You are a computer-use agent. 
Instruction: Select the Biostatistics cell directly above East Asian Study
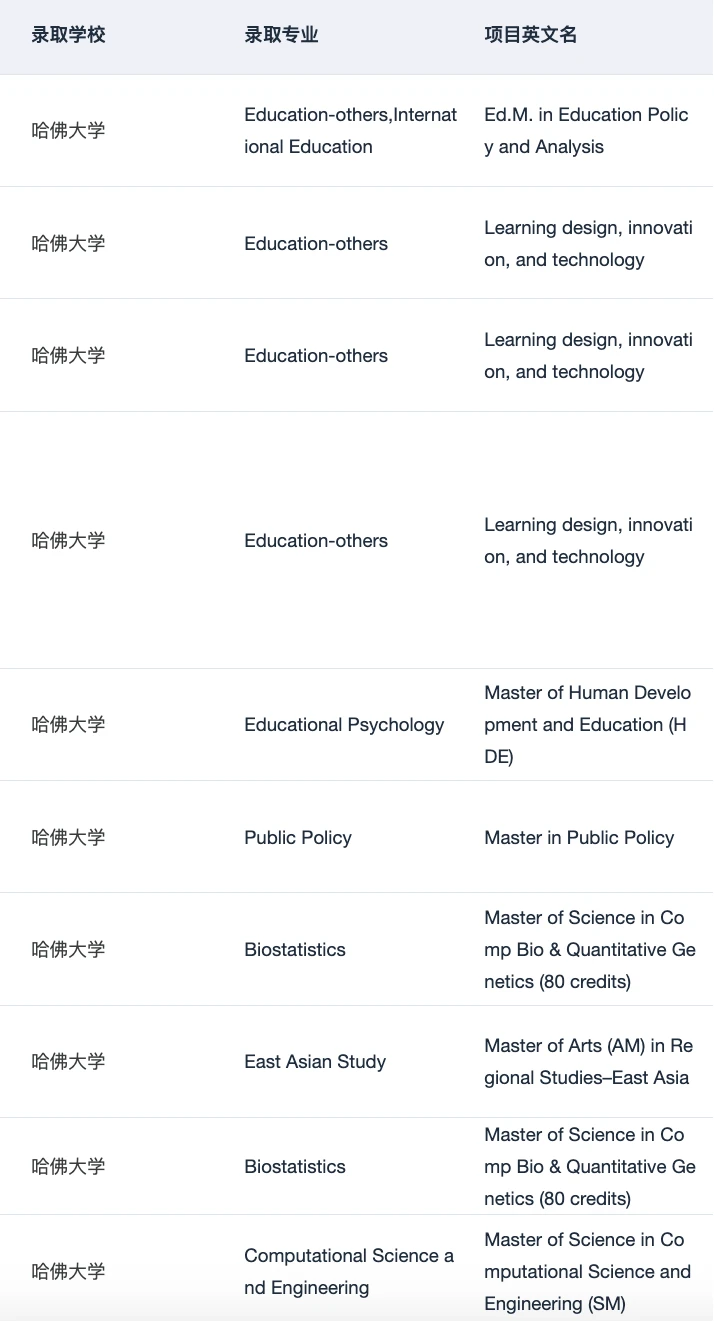[x=295, y=950]
